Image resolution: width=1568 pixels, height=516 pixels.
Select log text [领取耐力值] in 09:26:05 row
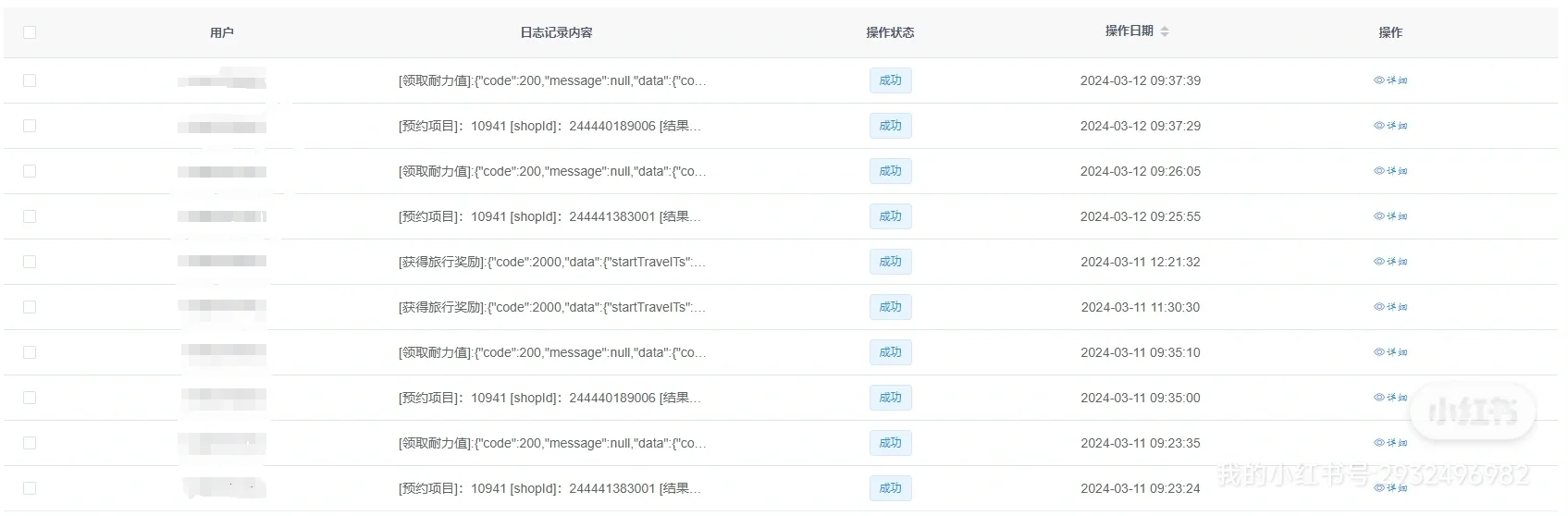click(x=435, y=171)
